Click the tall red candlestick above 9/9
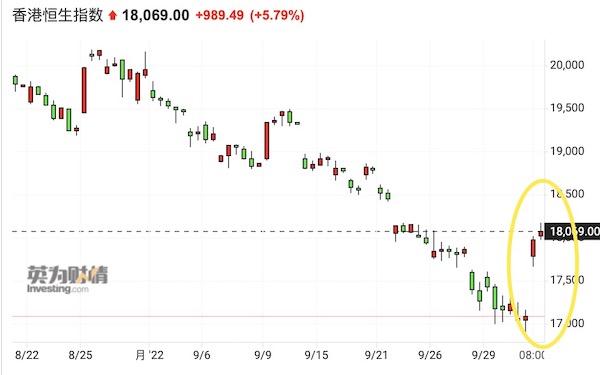 [267, 140]
